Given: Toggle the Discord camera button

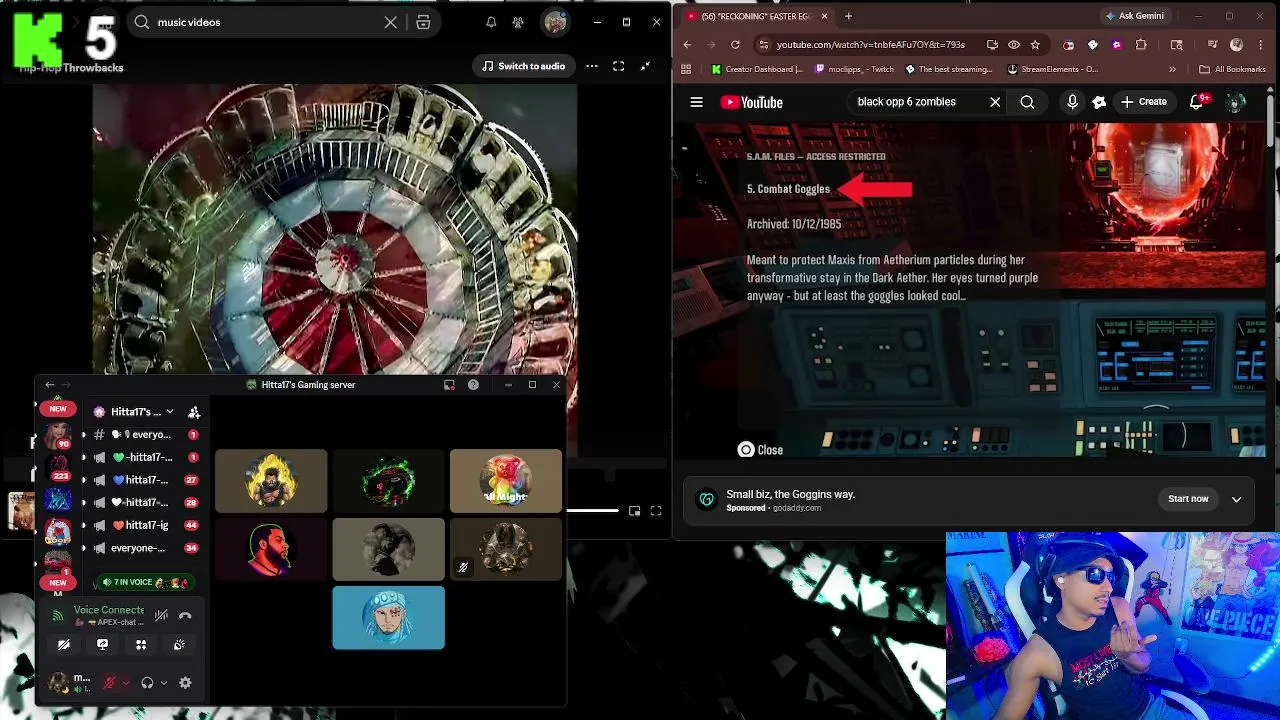Looking at the screenshot, I should tap(64, 645).
